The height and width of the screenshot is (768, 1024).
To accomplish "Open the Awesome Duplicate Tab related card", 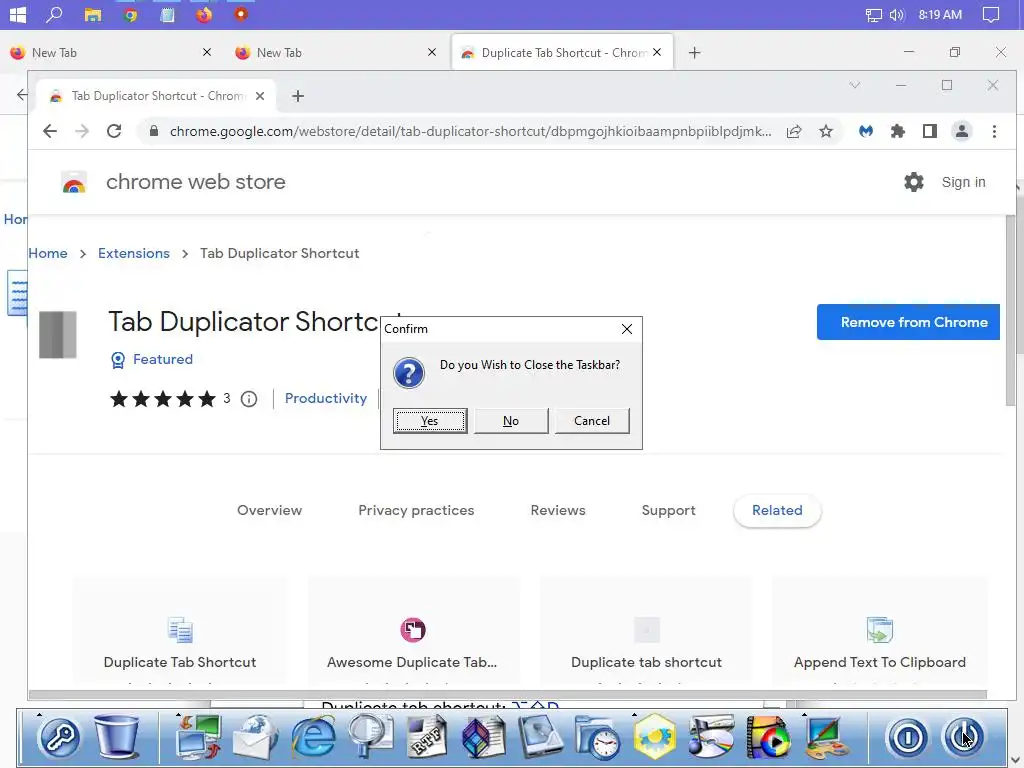I will pos(412,632).
